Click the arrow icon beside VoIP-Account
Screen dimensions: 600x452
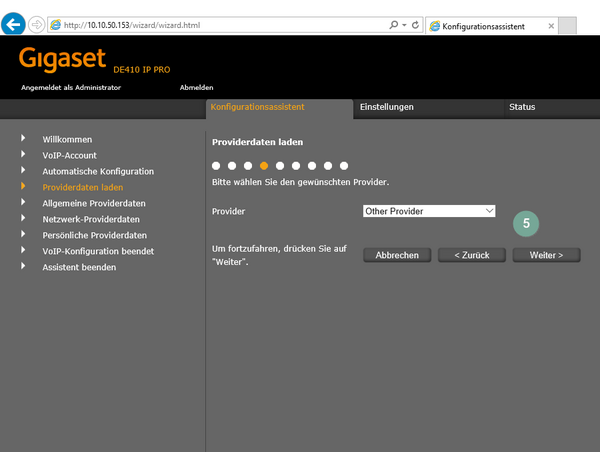(24, 155)
